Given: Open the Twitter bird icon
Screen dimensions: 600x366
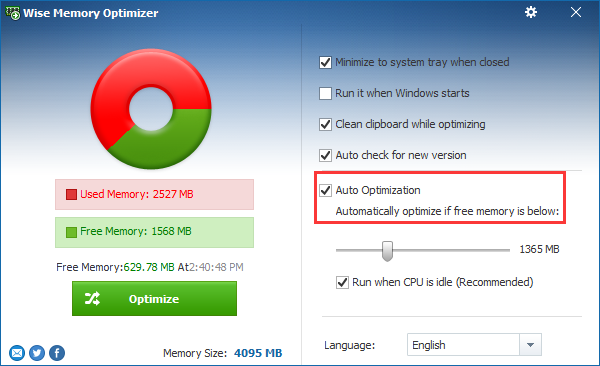Looking at the screenshot, I should pyautogui.click(x=37, y=353).
